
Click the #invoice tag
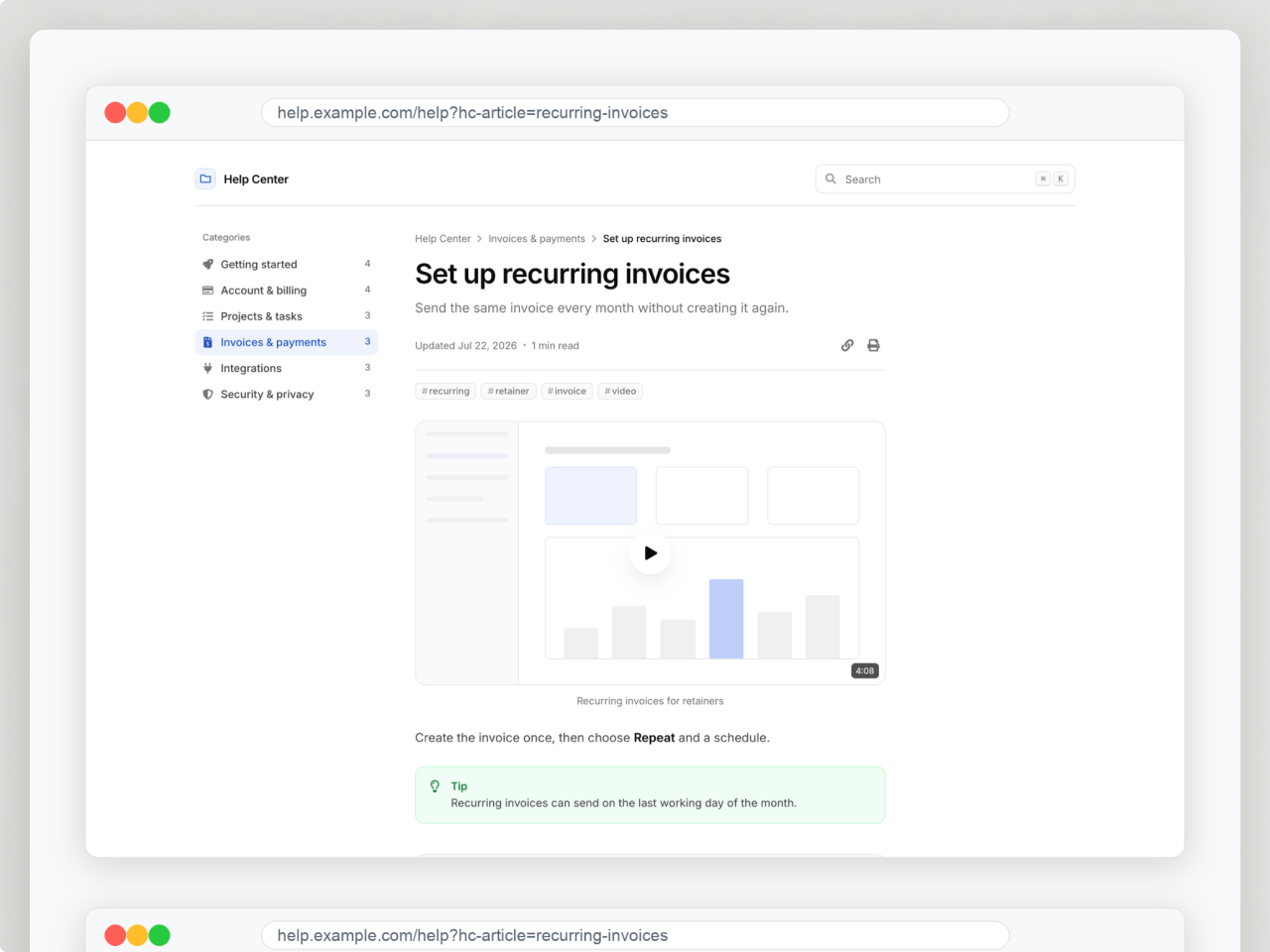[x=567, y=392]
